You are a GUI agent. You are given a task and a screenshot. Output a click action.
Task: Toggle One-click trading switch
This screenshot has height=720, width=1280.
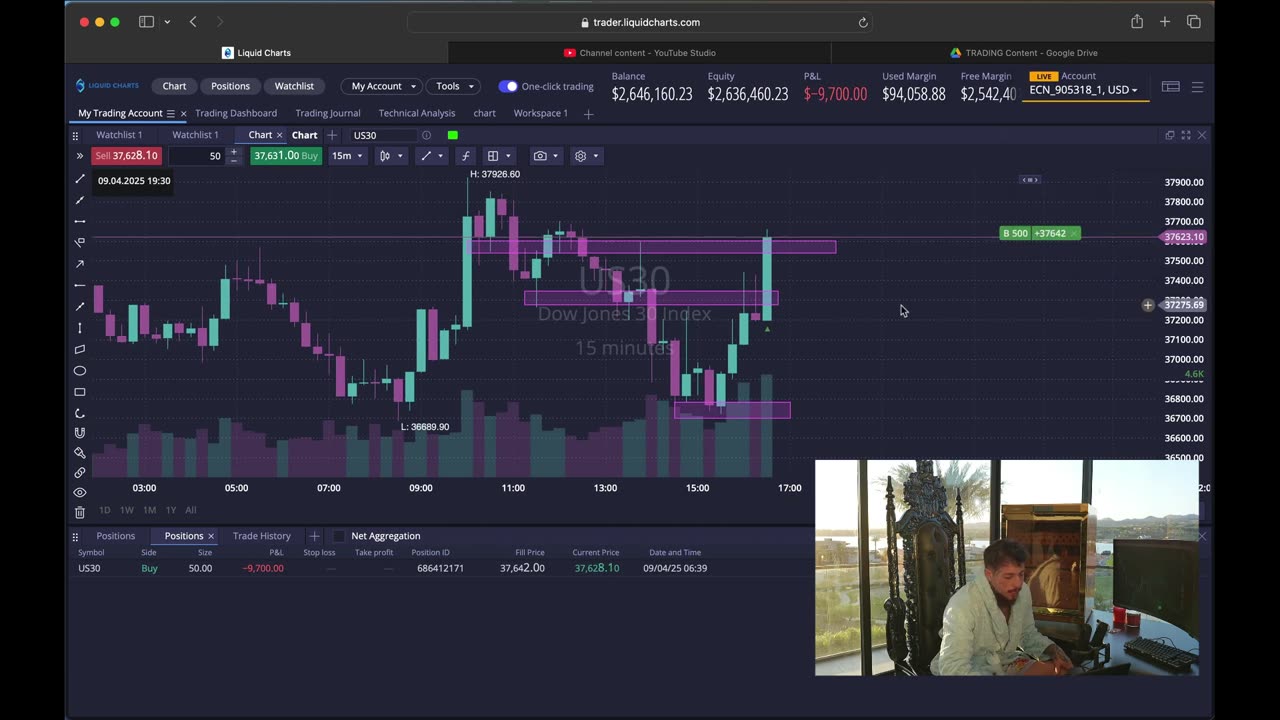coord(508,86)
